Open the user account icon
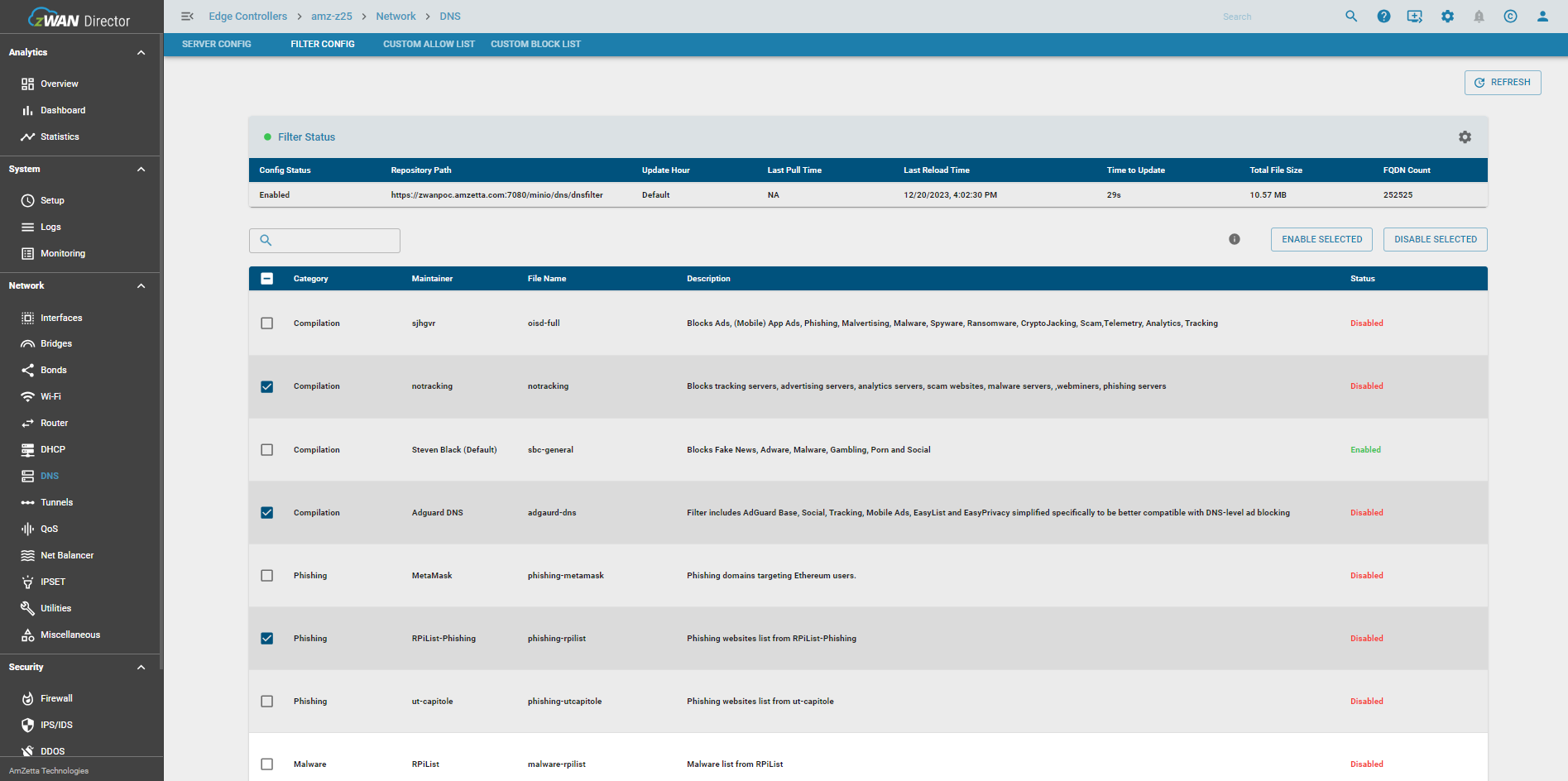The width and height of the screenshot is (1568, 781). (1542, 17)
